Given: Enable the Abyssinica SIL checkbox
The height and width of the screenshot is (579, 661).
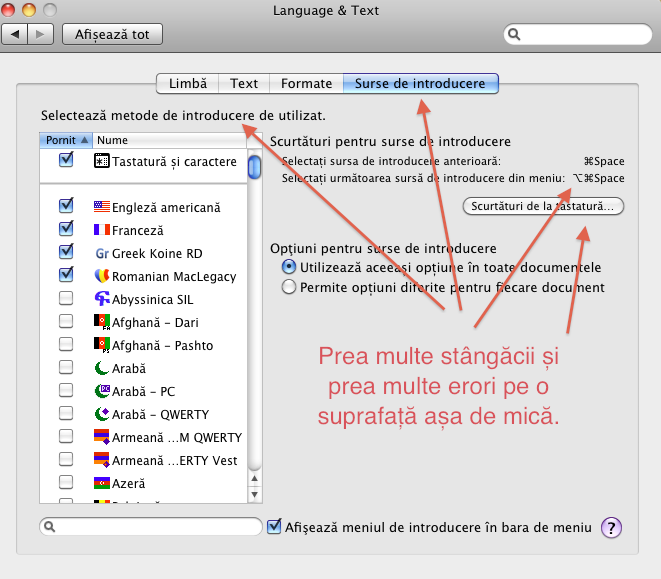Looking at the screenshot, I should (66, 298).
